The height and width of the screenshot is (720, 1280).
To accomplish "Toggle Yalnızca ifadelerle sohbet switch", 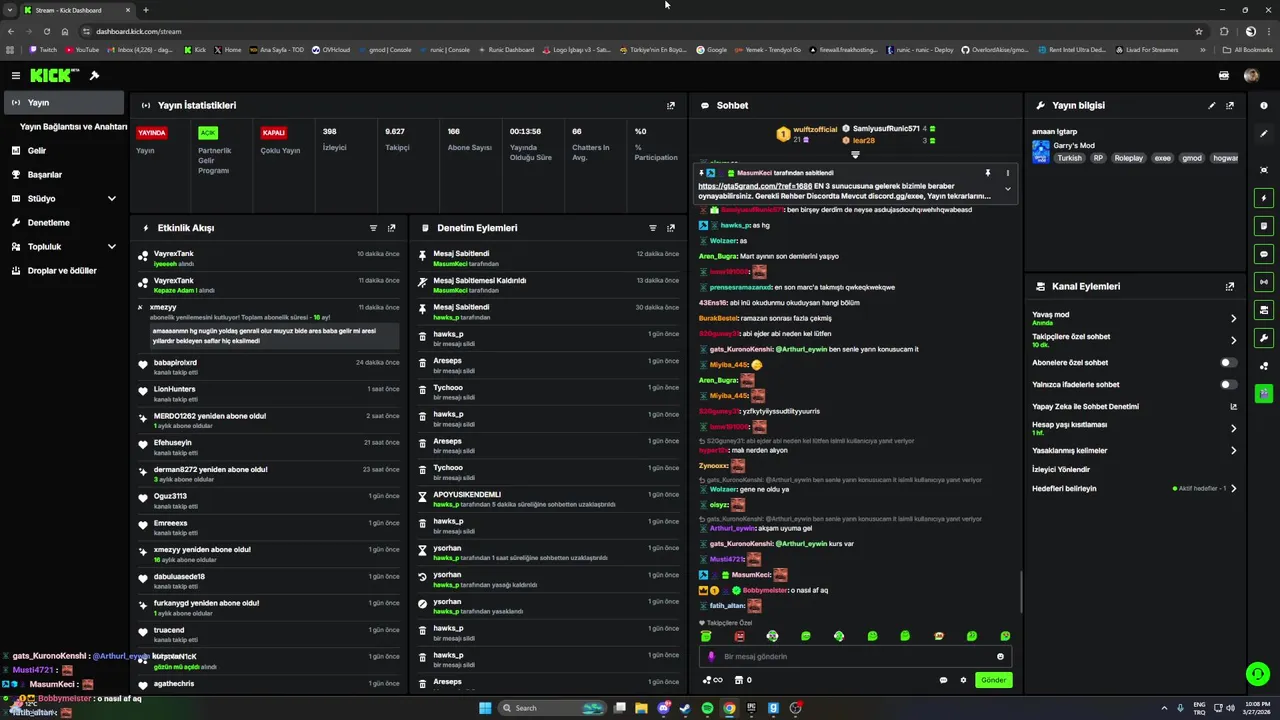I will click(1229, 385).
